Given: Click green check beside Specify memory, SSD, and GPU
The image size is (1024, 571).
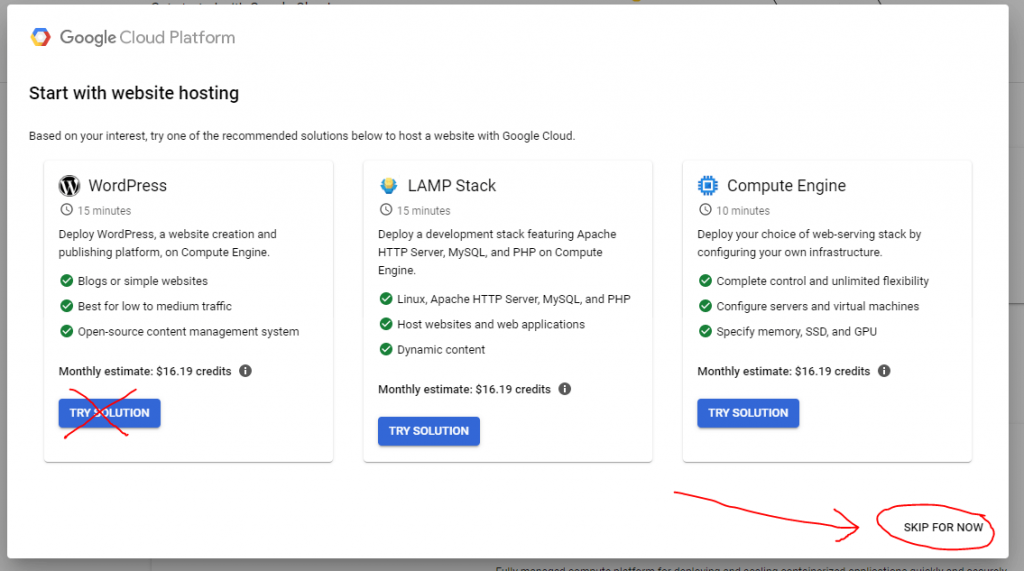Looking at the screenshot, I should point(705,331).
